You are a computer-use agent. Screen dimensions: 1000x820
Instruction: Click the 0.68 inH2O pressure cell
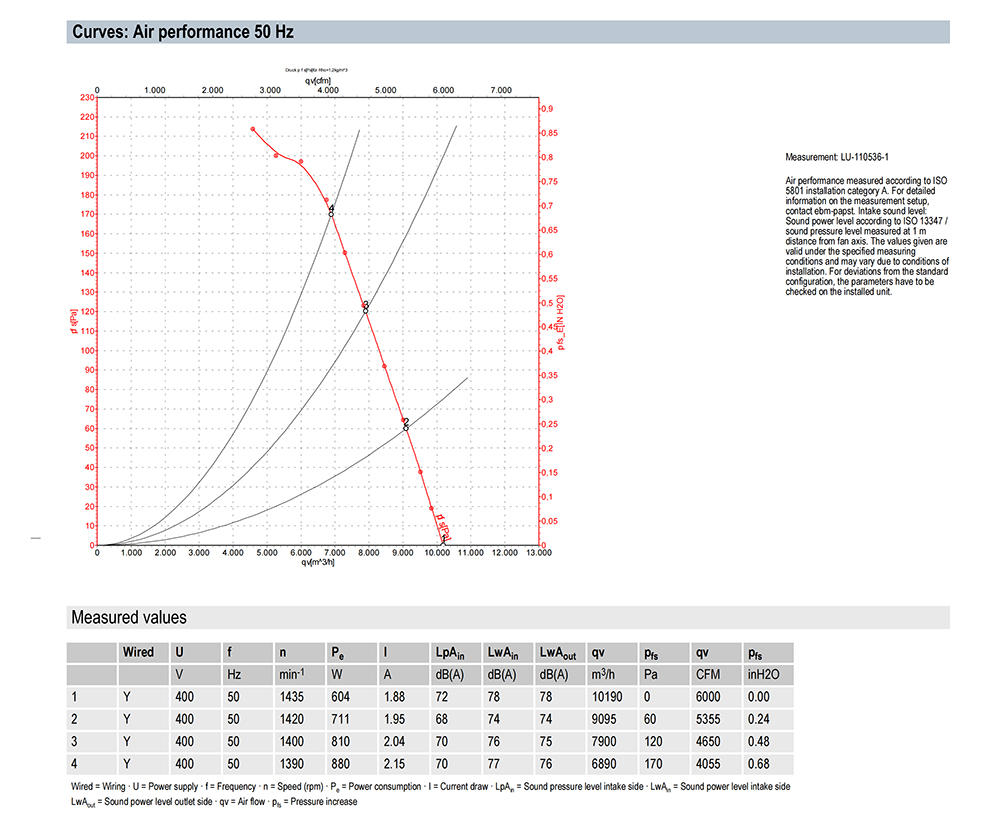tap(759, 764)
